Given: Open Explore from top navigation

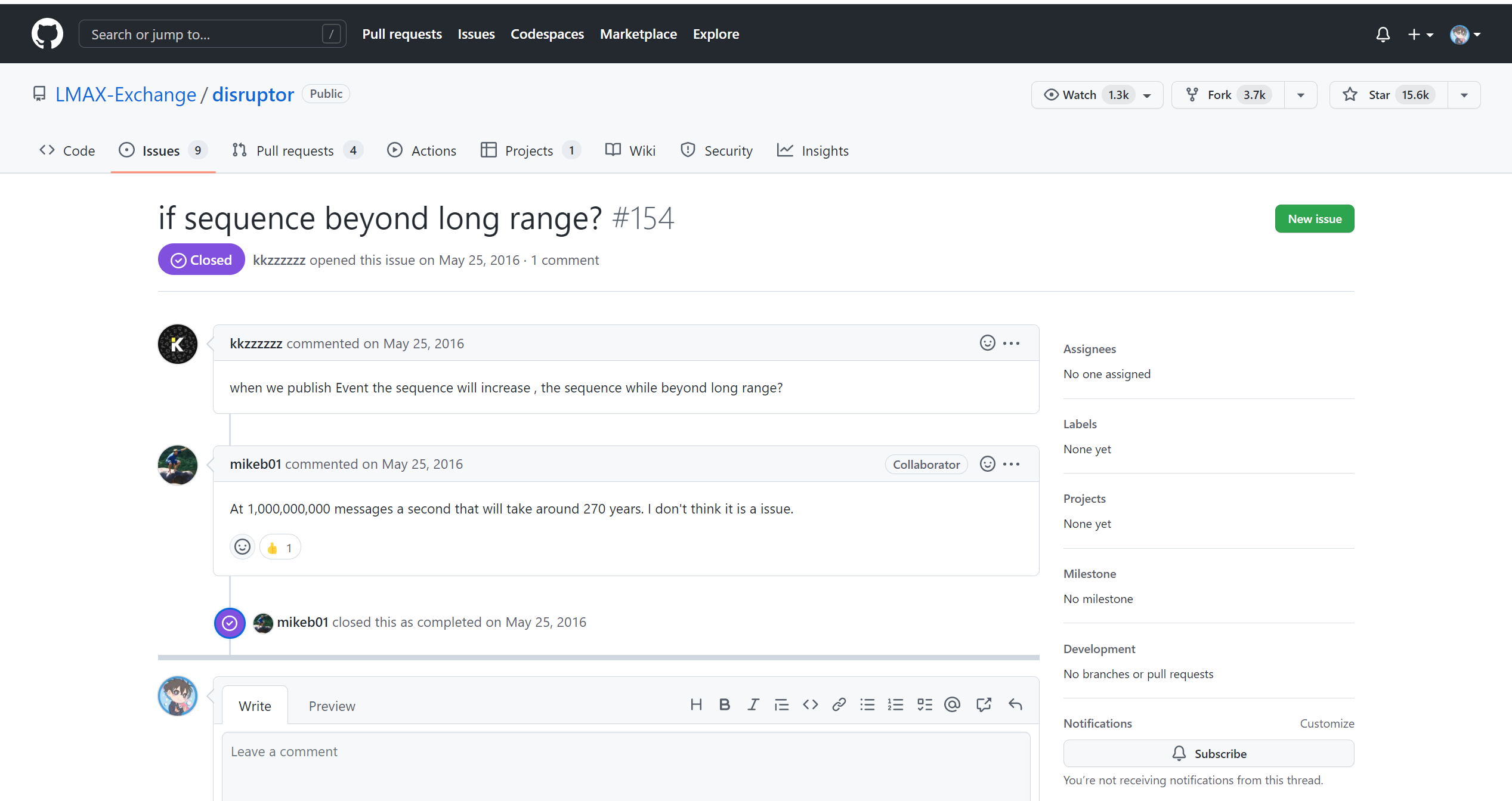Looking at the screenshot, I should (x=716, y=34).
